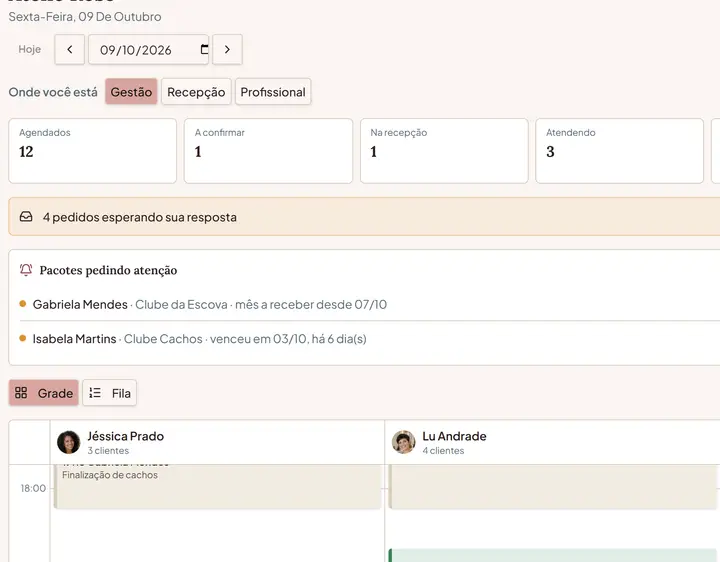
Task: Click the grid icon on Grade button
Action: click(21, 393)
